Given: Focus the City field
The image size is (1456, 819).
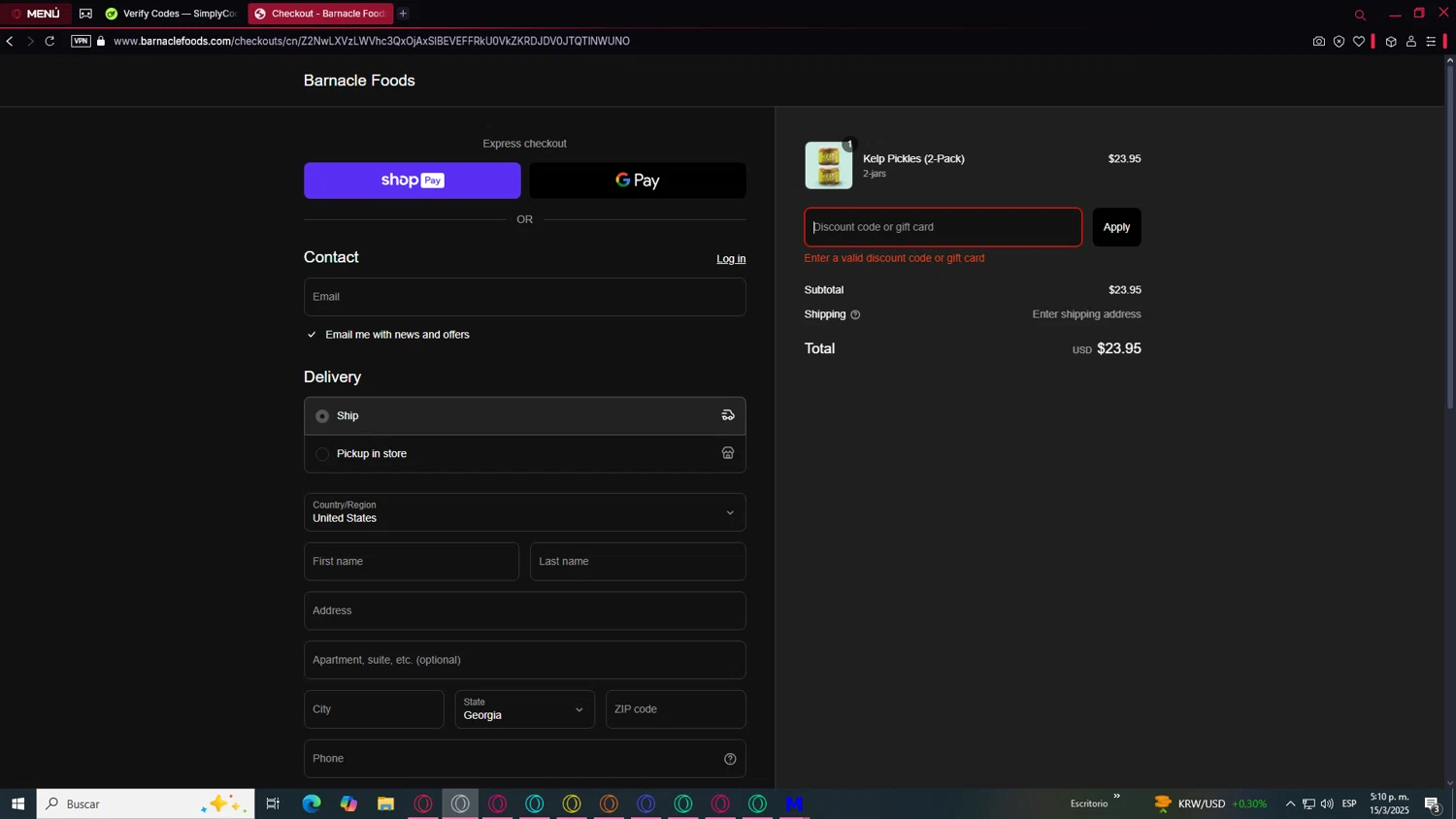Looking at the screenshot, I should click(374, 709).
